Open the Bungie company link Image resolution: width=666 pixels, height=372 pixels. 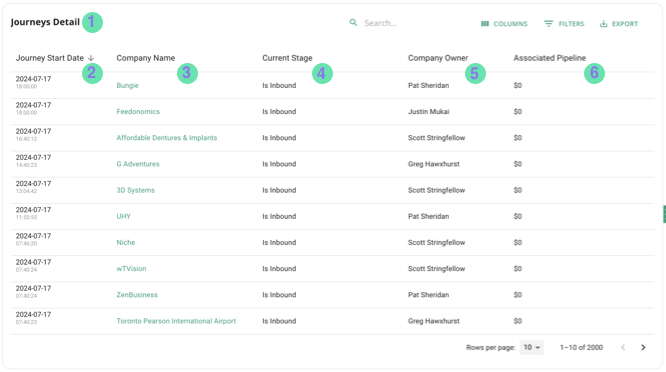[x=127, y=85]
